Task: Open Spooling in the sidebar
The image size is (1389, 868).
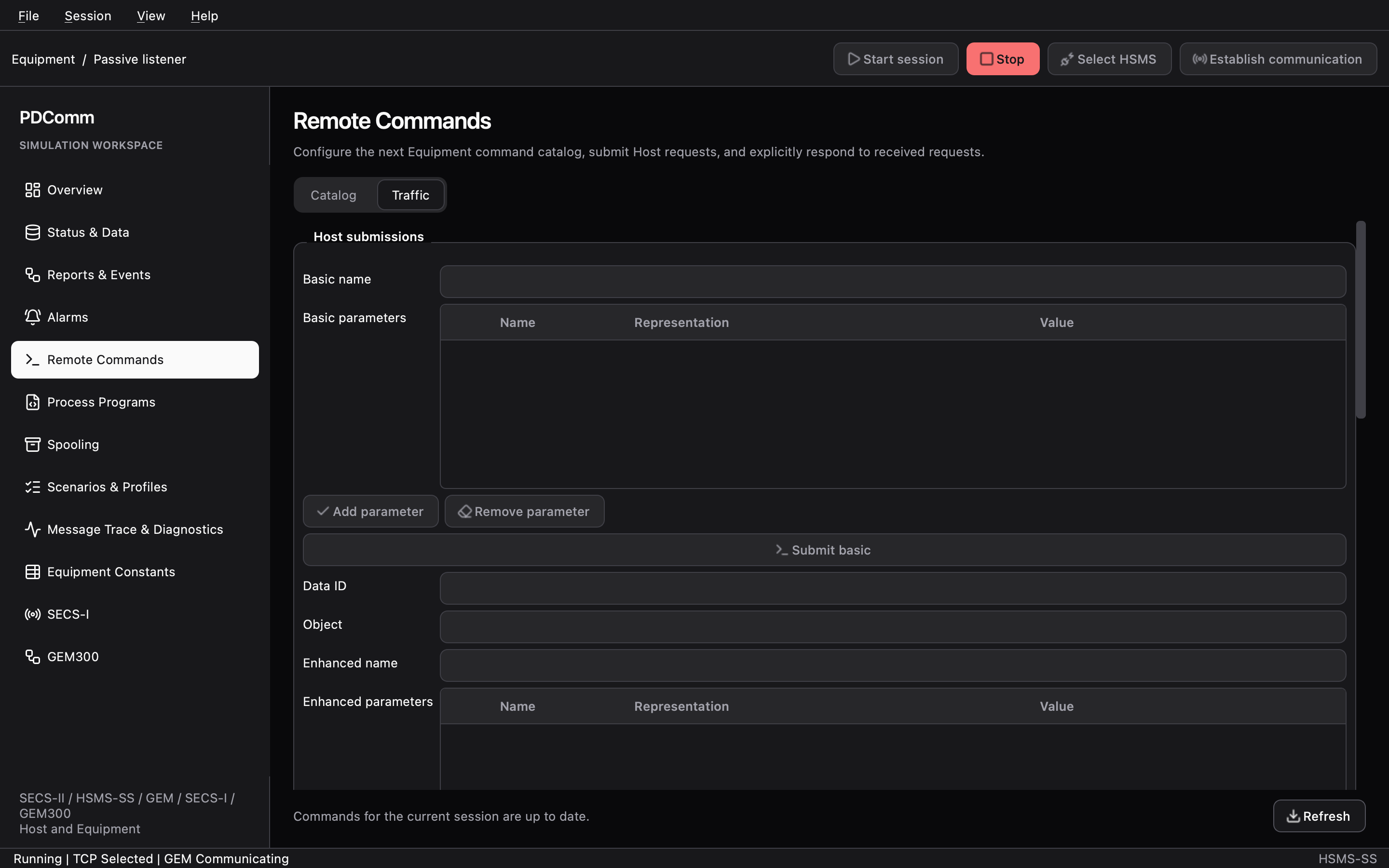Action: point(135,445)
